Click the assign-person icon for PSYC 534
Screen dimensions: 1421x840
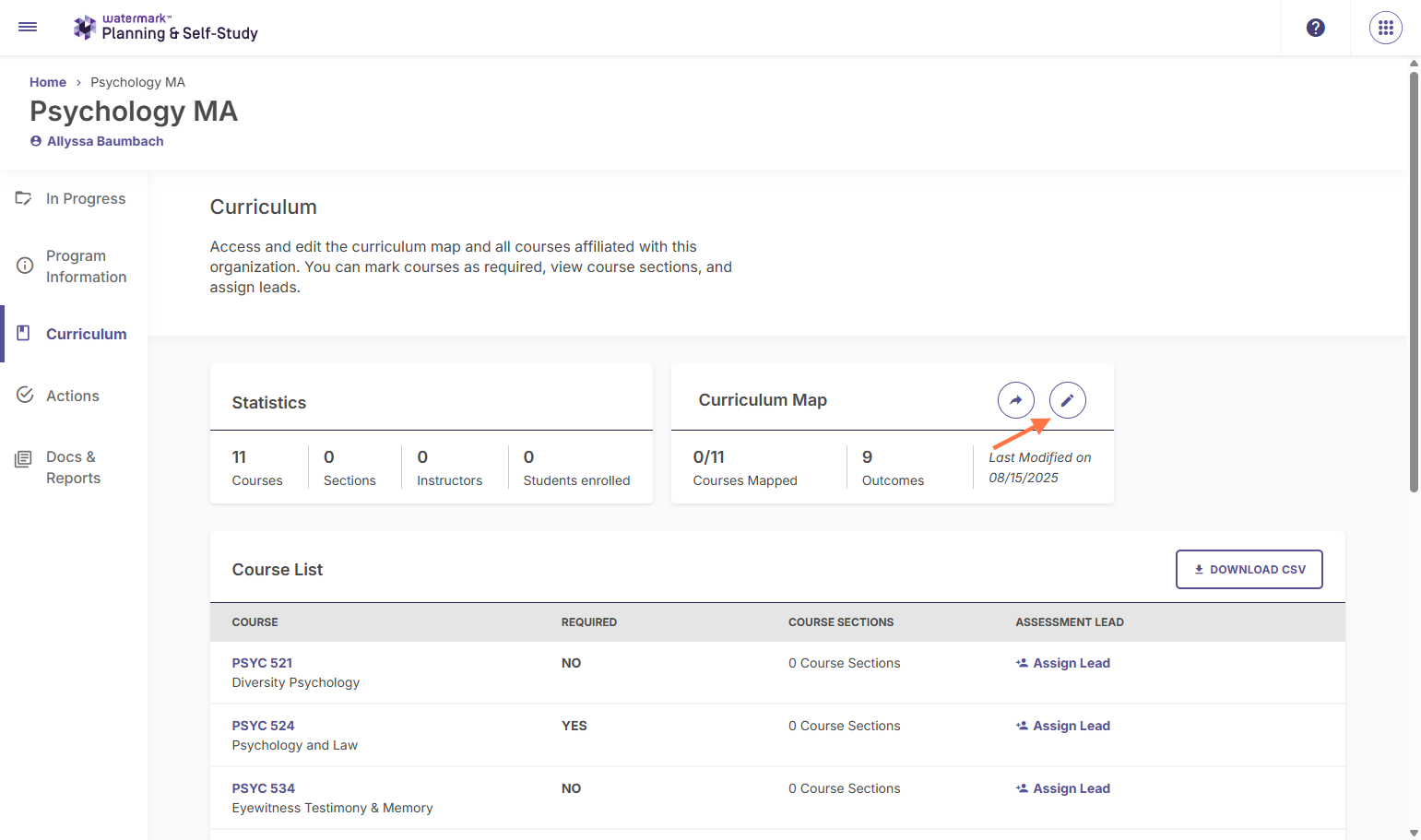[1022, 788]
